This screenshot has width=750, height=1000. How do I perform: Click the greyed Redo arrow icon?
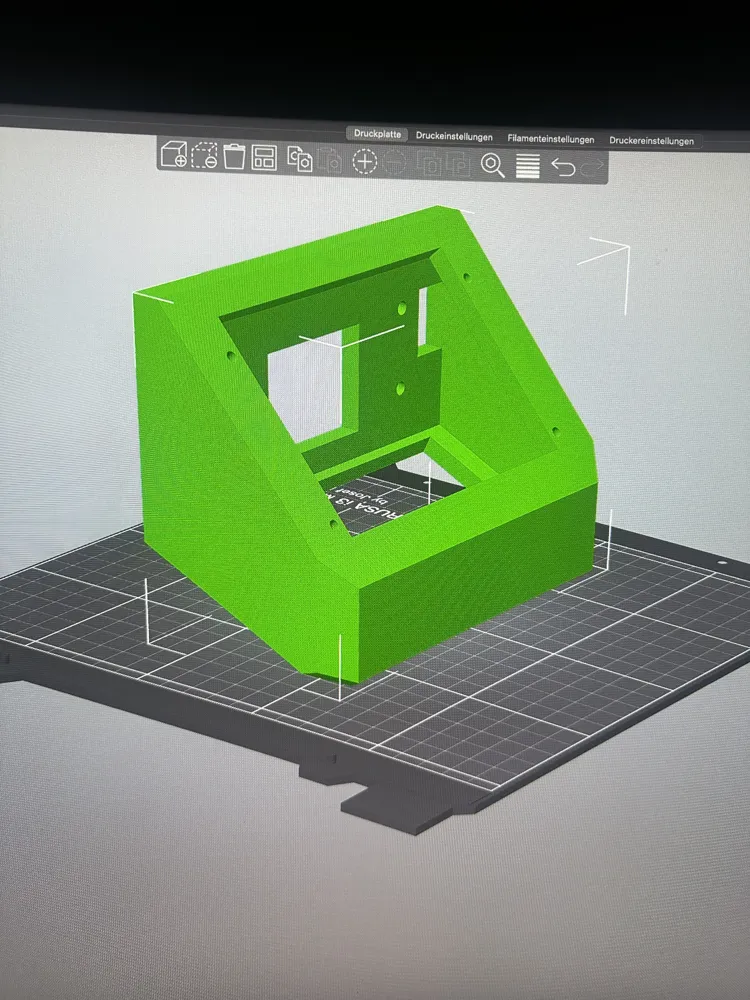(x=592, y=168)
